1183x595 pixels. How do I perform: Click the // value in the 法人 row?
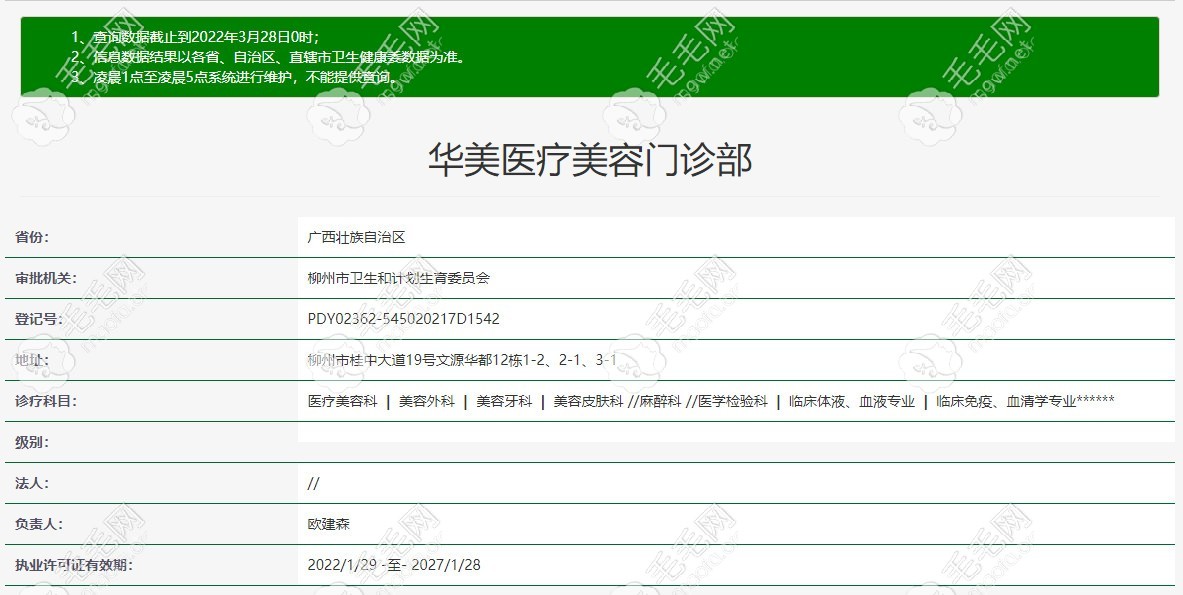coord(313,483)
